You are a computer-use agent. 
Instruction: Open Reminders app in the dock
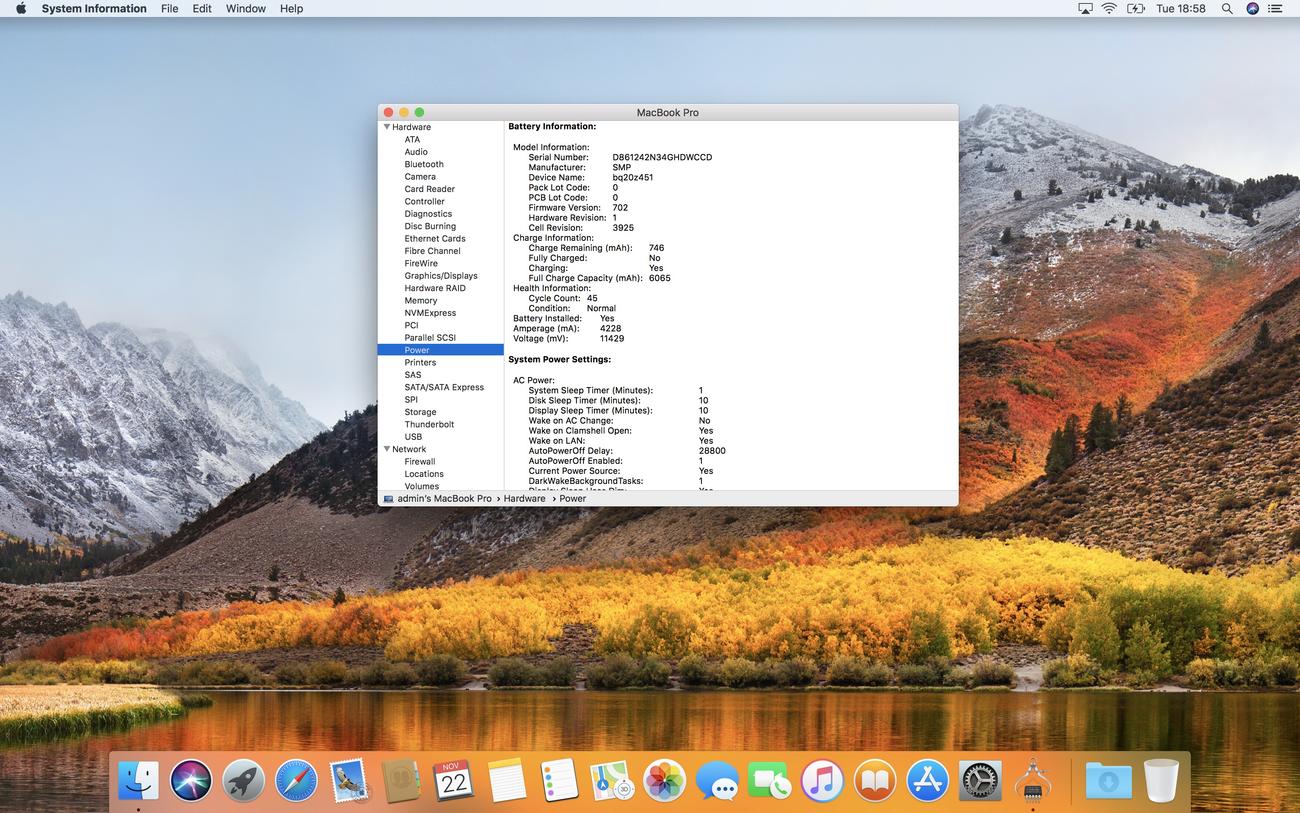pyautogui.click(x=559, y=780)
